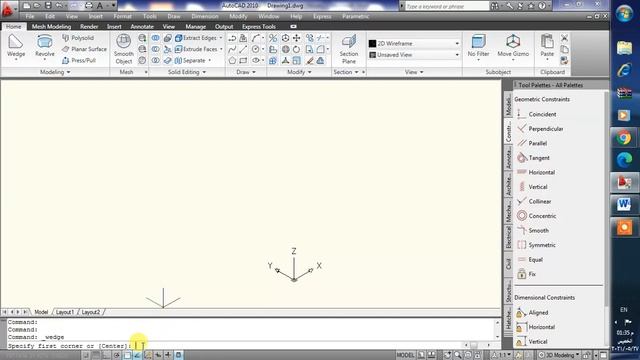Click the Smooth Object mesh tool
640x360 pixels.
(x=123, y=49)
